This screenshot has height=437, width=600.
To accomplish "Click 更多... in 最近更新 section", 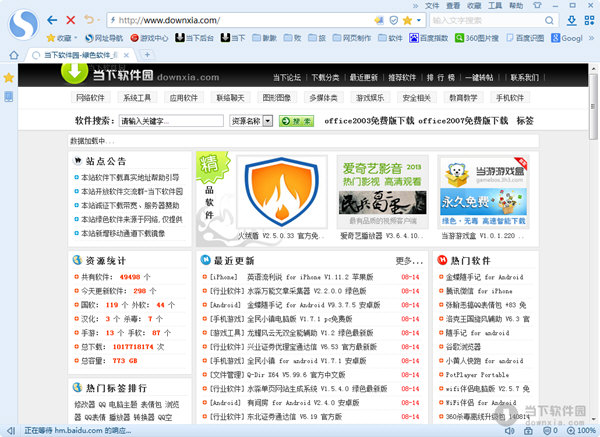I will coord(409,261).
